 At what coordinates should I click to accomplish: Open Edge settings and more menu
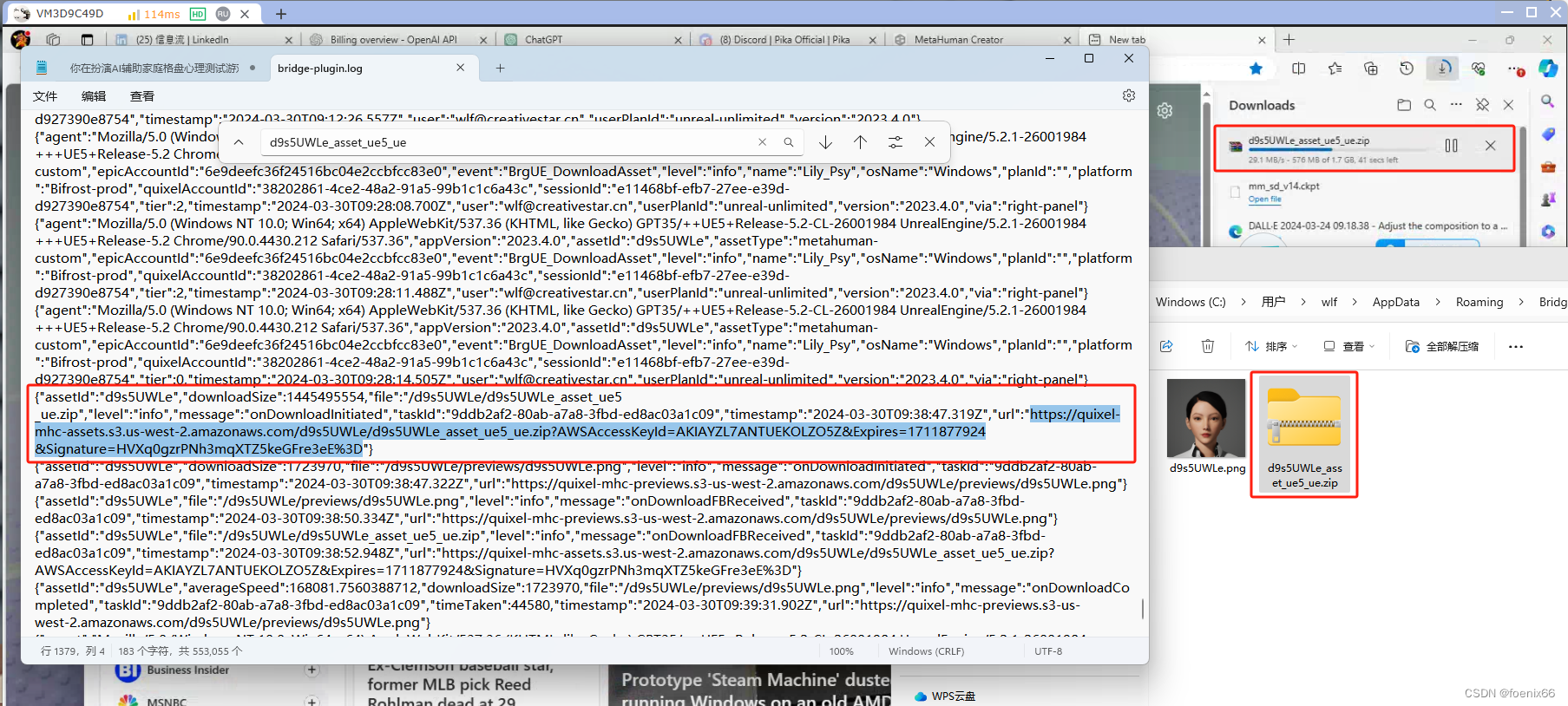(1515, 69)
